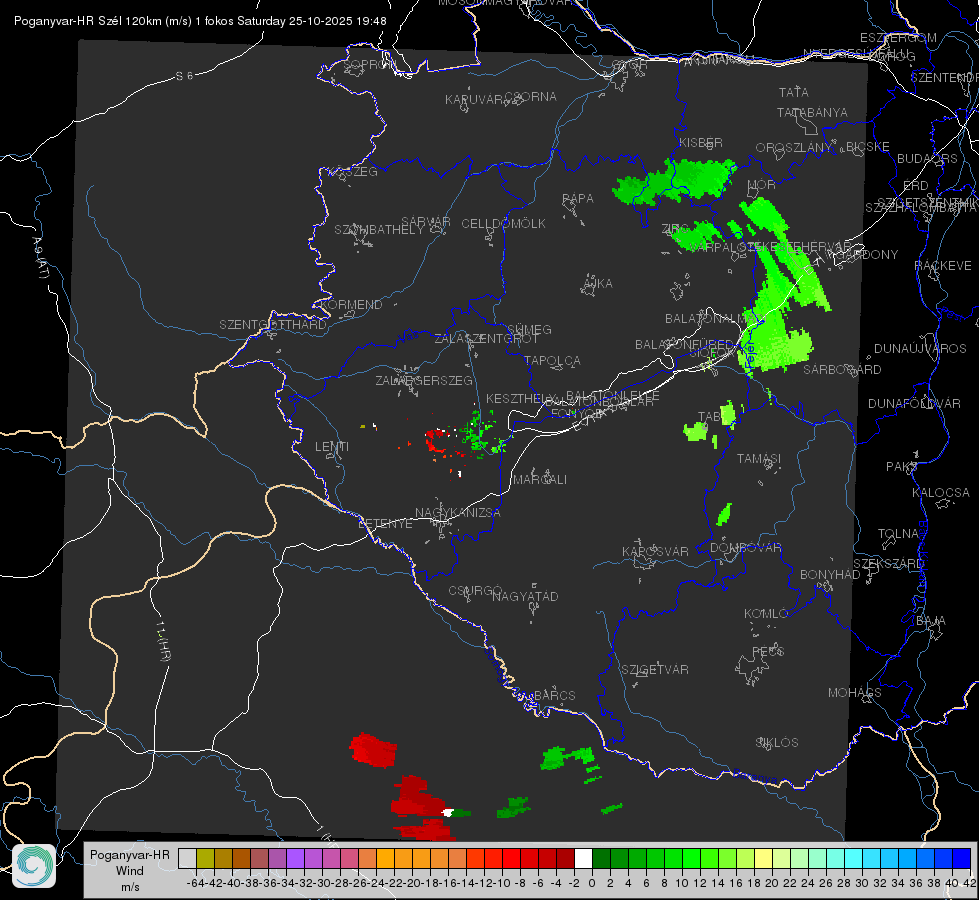Click the BONYHÁD town label
The height and width of the screenshot is (900, 979).
(x=830, y=575)
